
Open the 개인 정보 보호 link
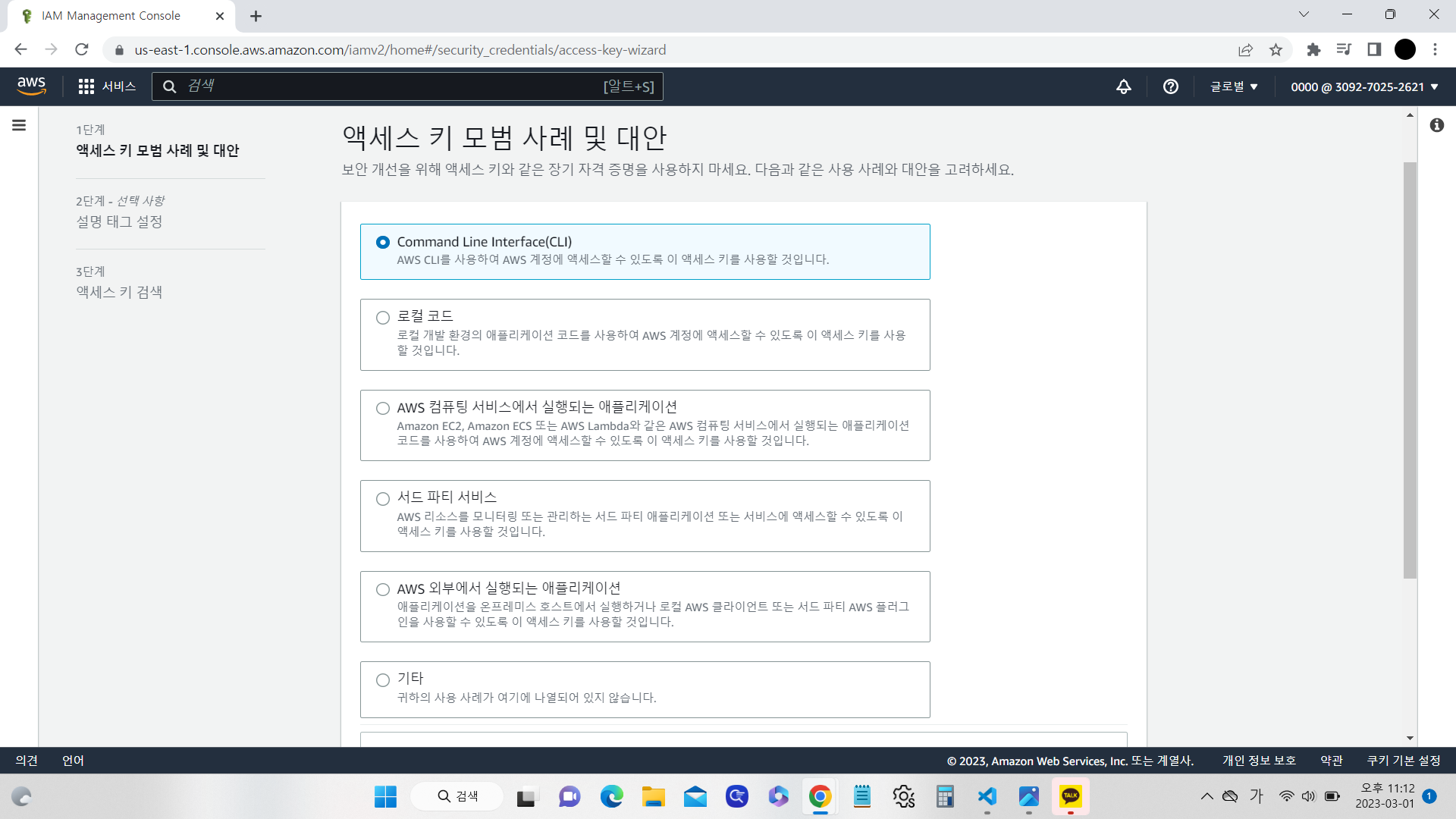pos(1259,761)
